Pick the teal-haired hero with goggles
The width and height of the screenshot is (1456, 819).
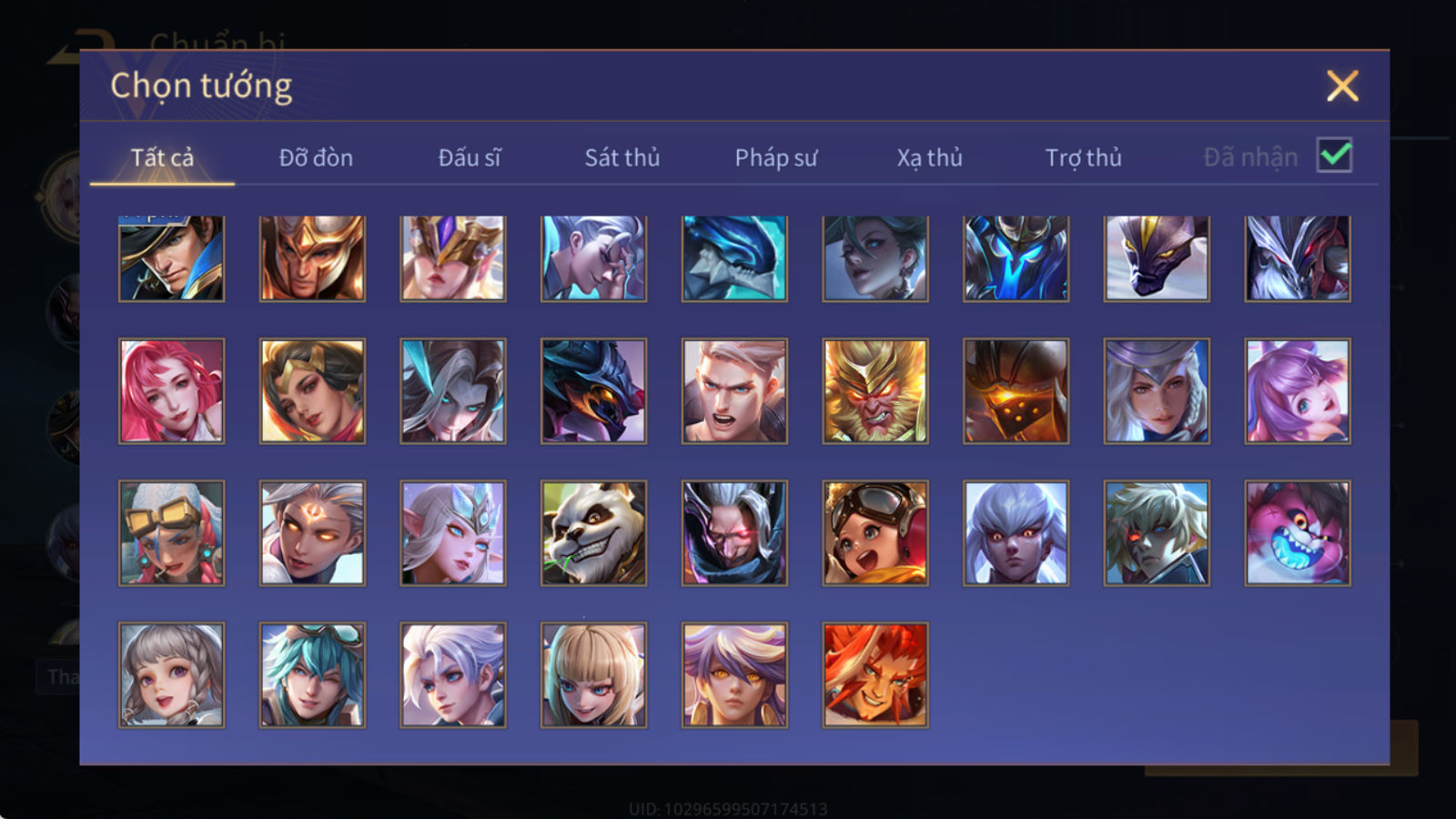coord(312,675)
